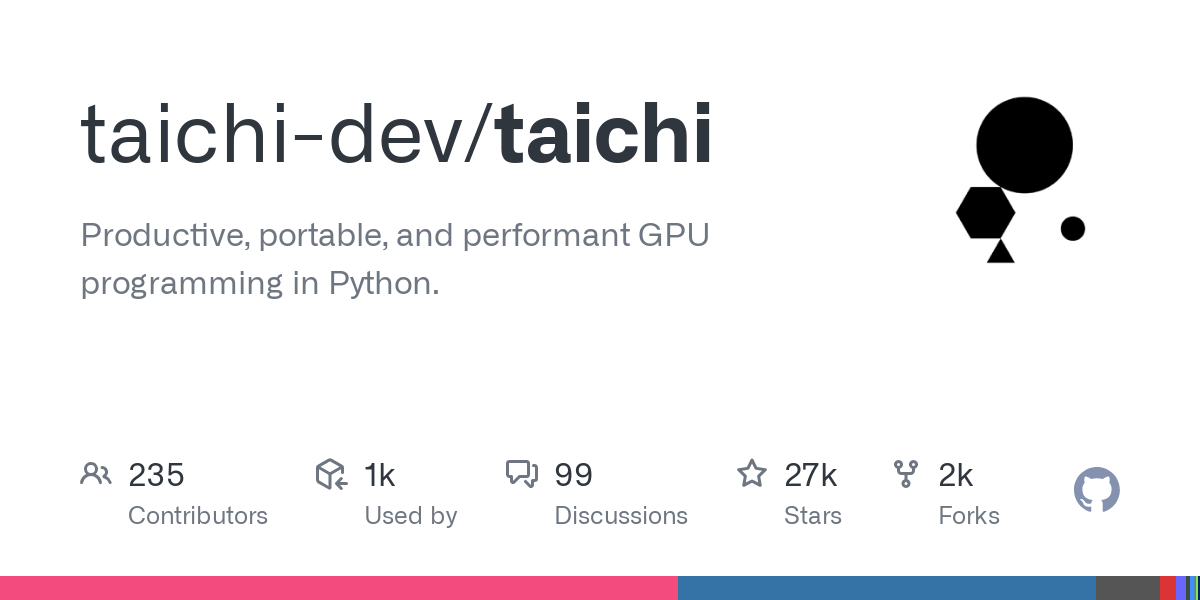Click the GitHub Octocat logo
This screenshot has width=1200, height=600.
(1096, 490)
